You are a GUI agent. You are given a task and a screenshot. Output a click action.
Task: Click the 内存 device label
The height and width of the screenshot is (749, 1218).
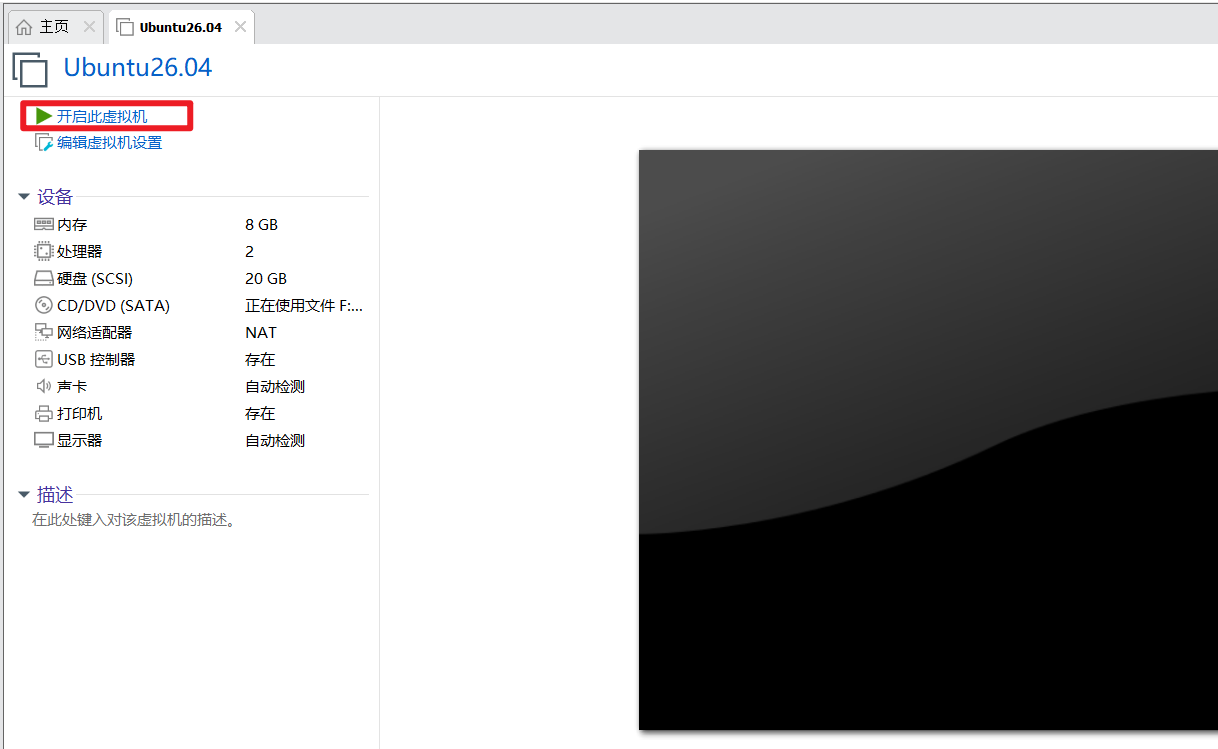tap(72, 225)
